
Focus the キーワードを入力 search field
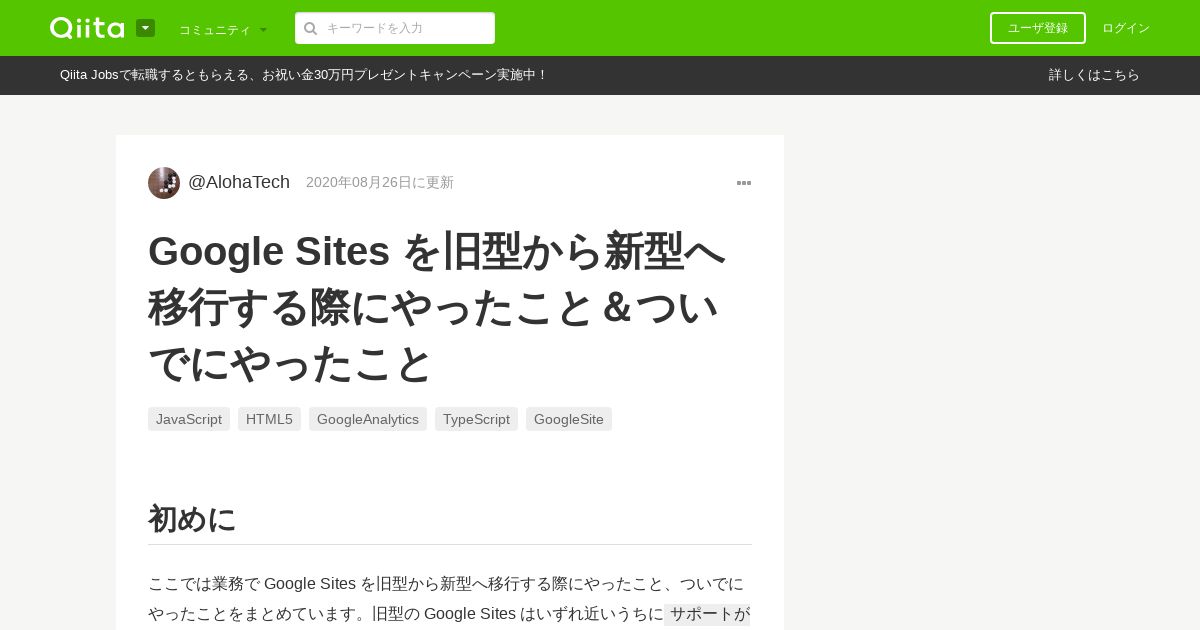(395, 28)
